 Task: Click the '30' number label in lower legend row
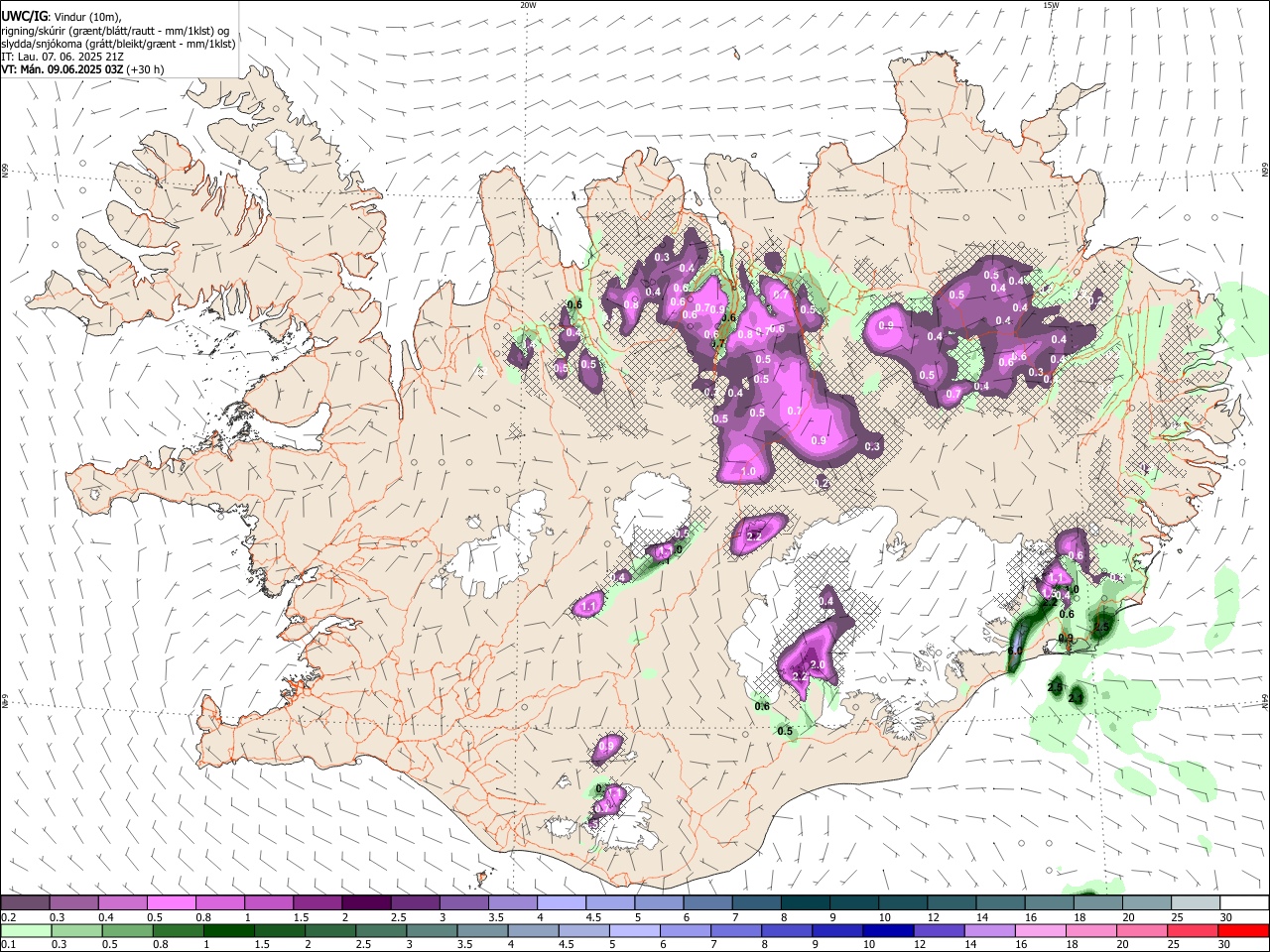(1226, 945)
